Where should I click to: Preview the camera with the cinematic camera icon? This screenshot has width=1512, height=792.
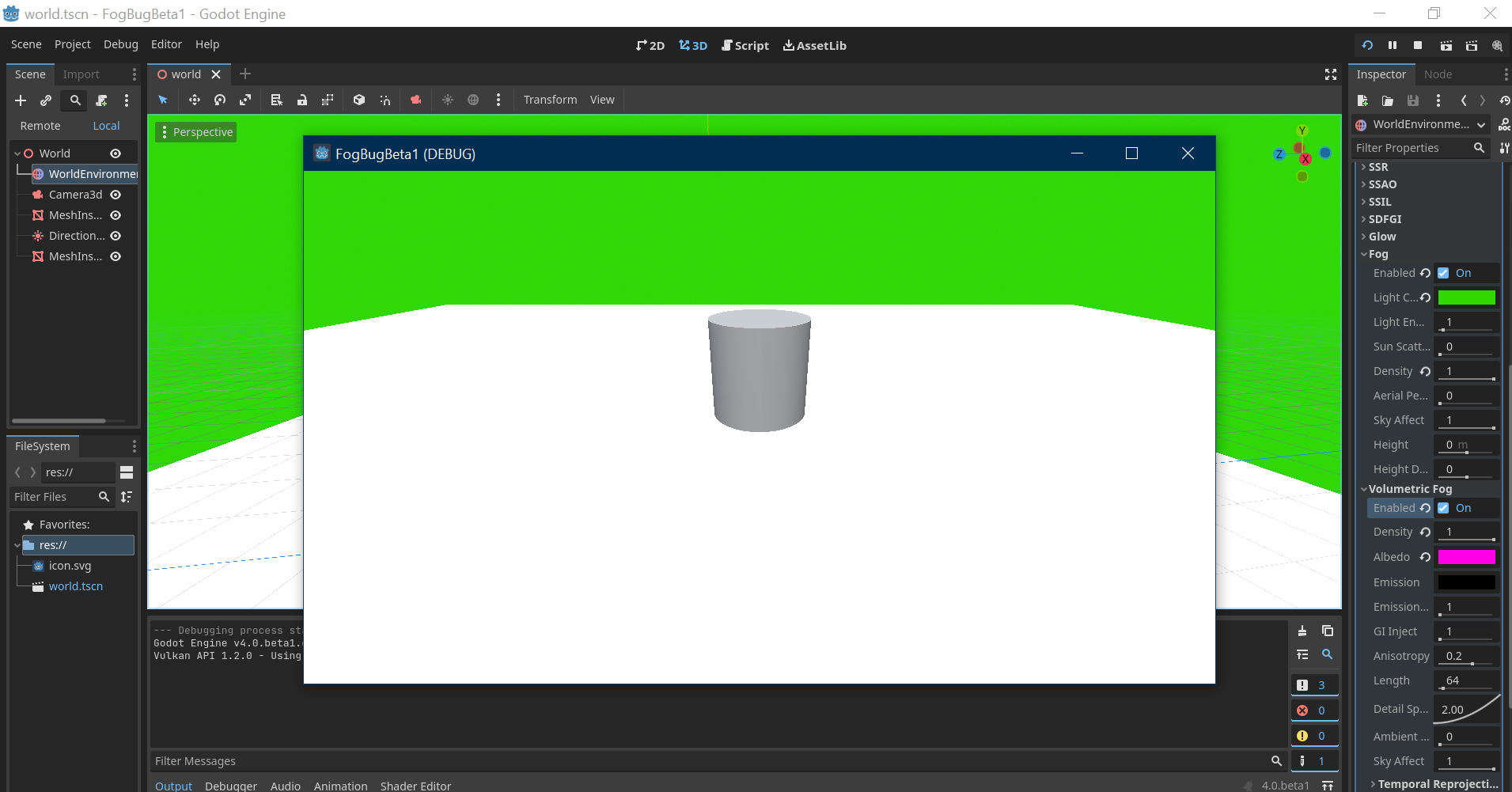pos(416,100)
